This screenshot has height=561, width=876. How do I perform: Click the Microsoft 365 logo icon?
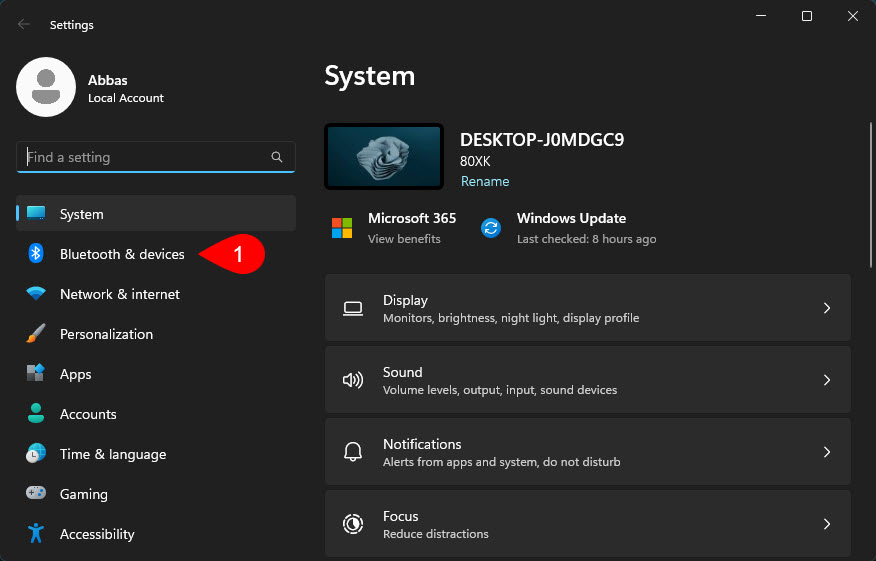coord(342,228)
